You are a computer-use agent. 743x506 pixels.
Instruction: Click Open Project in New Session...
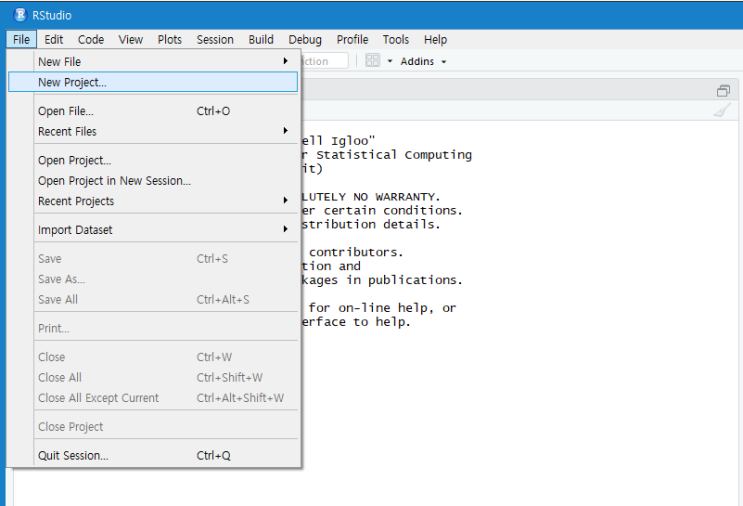point(114,181)
